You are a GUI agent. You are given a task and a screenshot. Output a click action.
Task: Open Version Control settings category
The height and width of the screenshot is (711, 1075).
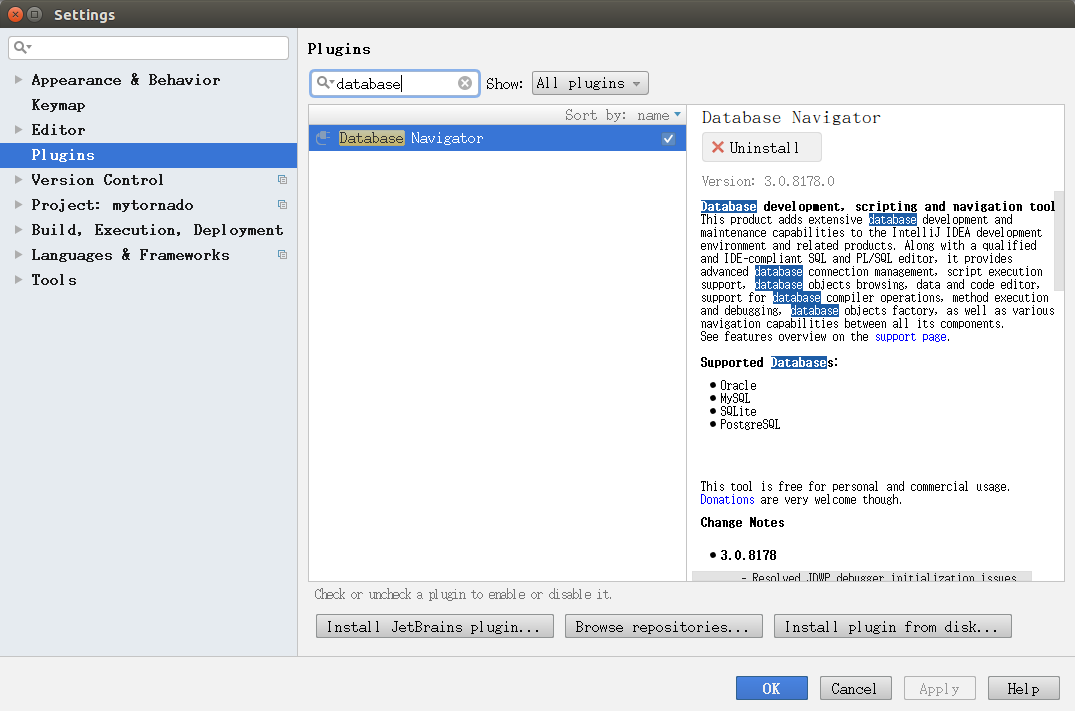point(97,180)
